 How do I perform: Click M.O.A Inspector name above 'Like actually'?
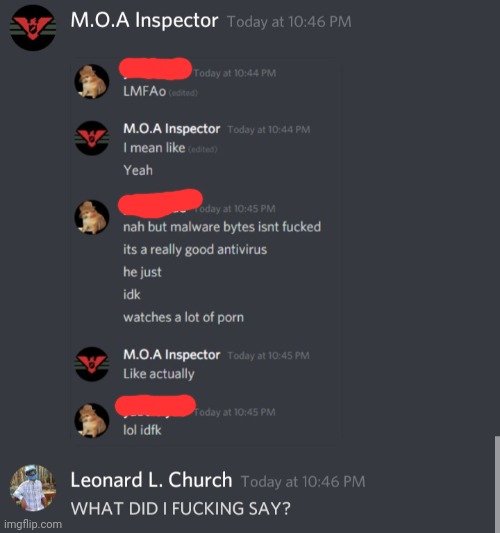click(x=172, y=355)
